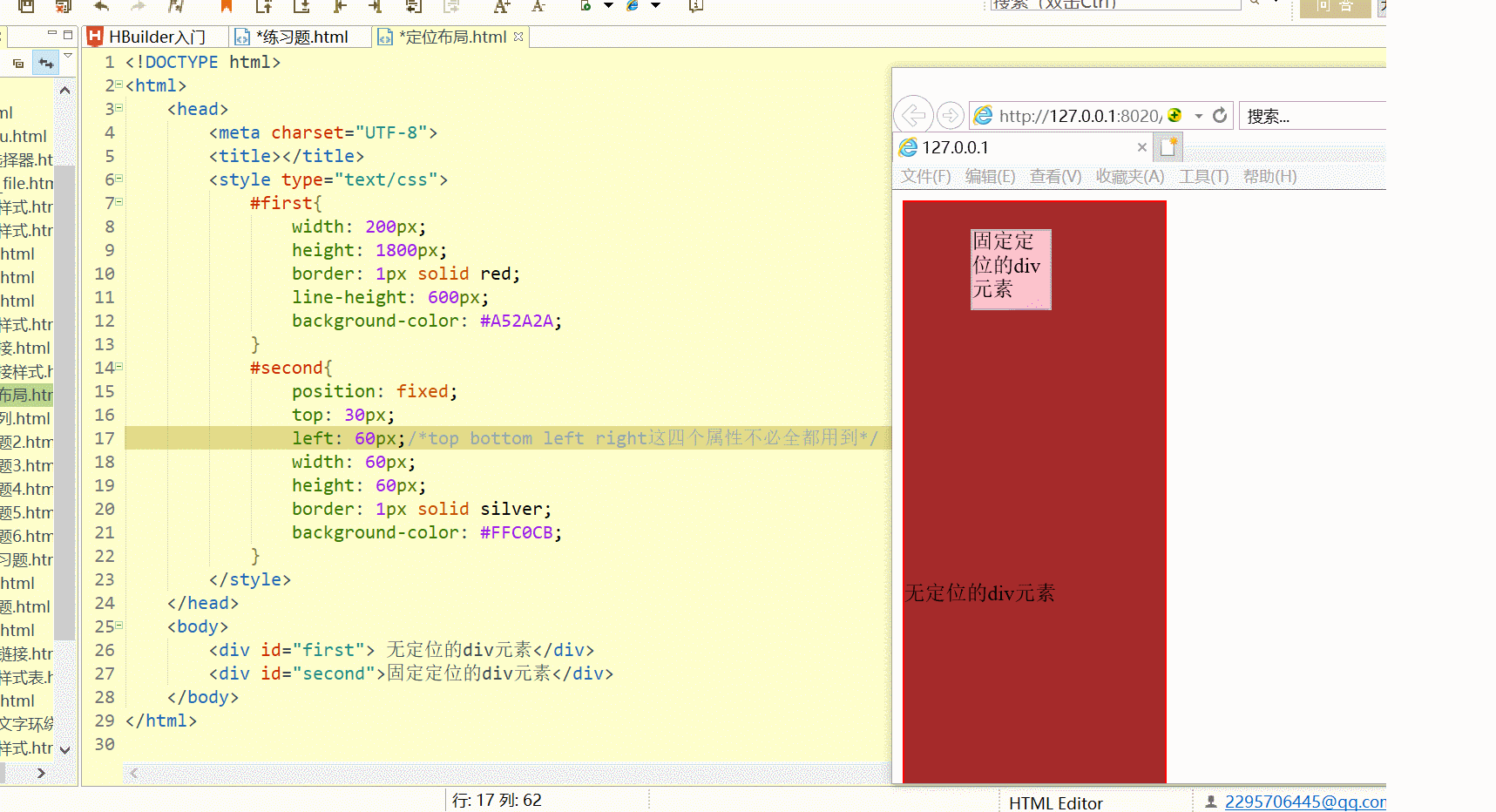
Task: Open the 查看(V) browser menu
Action: point(1055,176)
